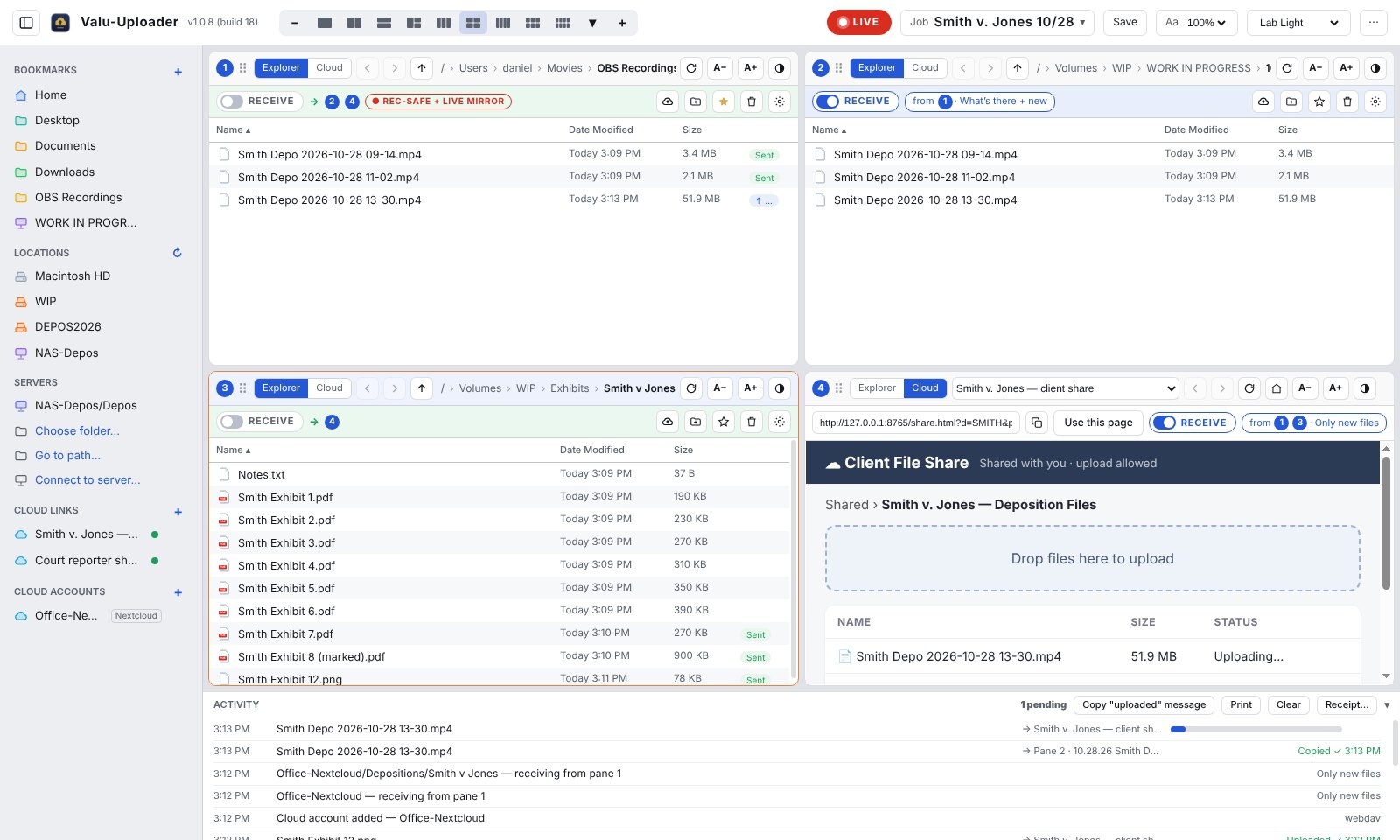Switch pane 4 to Explorer tab

(x=877, y=388)
